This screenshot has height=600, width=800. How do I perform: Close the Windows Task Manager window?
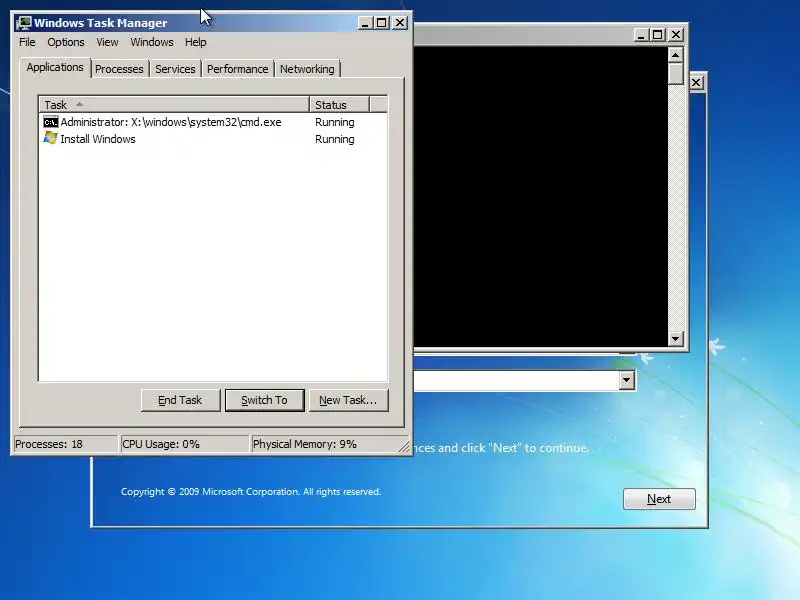click(x=400, y=23)
